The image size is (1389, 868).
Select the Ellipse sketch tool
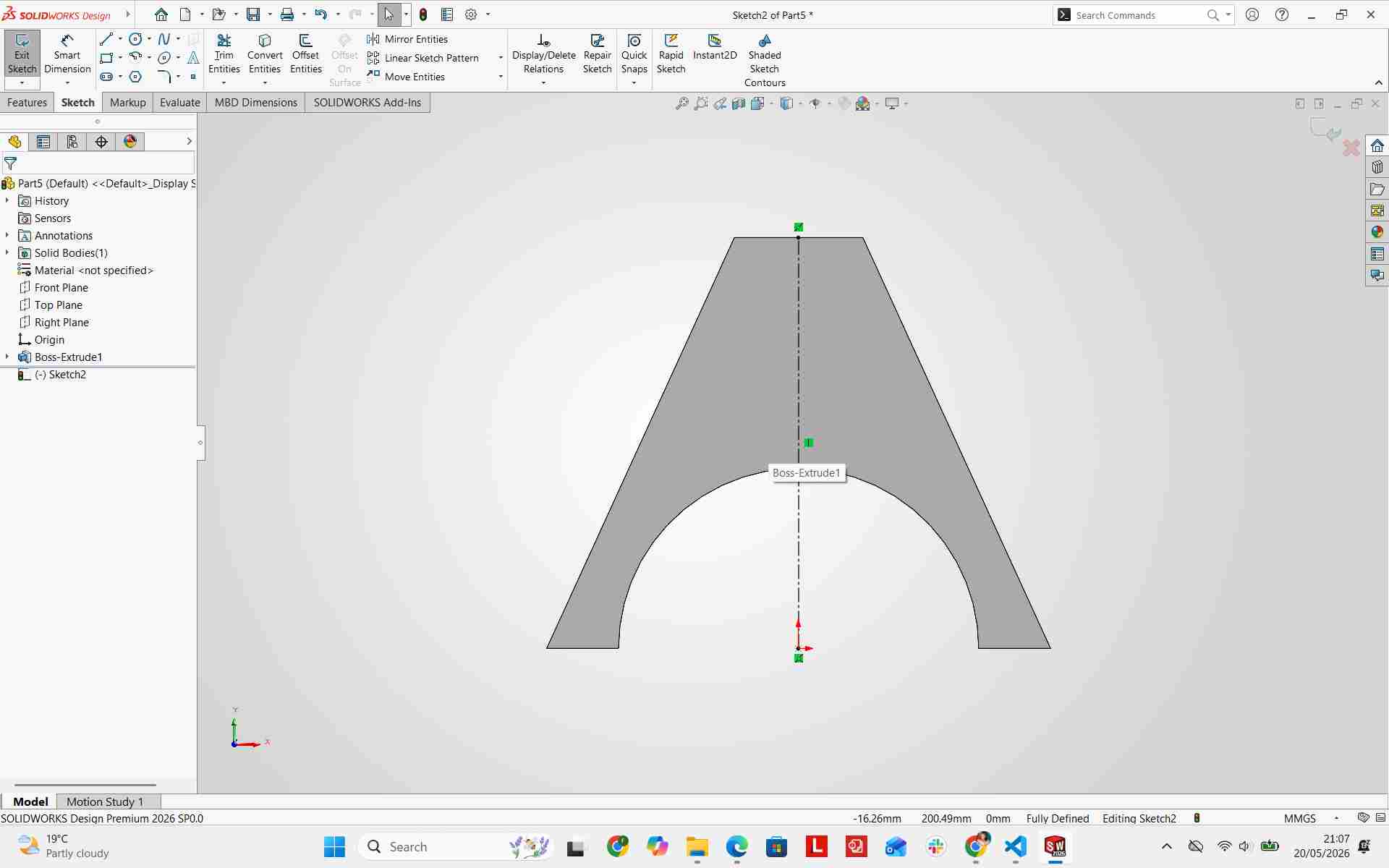(x=164, y=58)
